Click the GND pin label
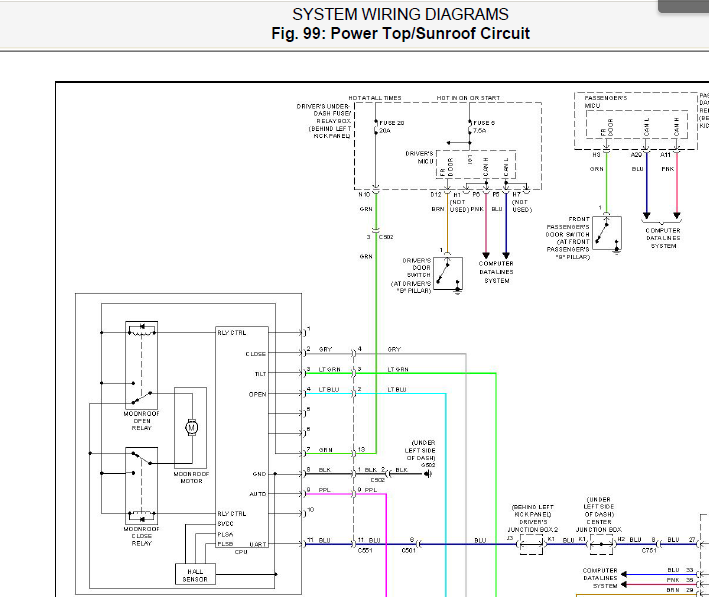This screenshot has width=709, height=597. 259,474
